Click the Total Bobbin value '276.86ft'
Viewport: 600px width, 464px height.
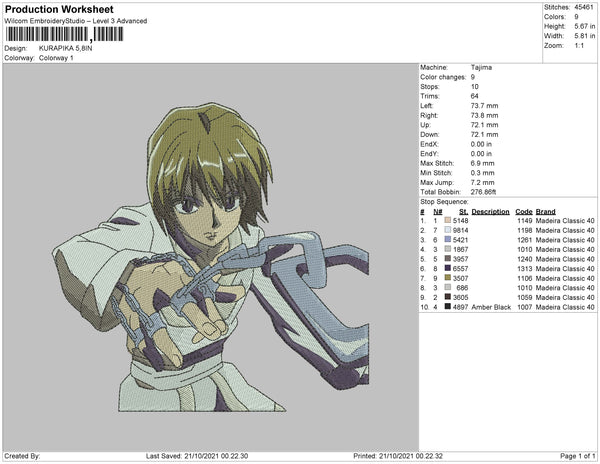[x=483, y=192]
